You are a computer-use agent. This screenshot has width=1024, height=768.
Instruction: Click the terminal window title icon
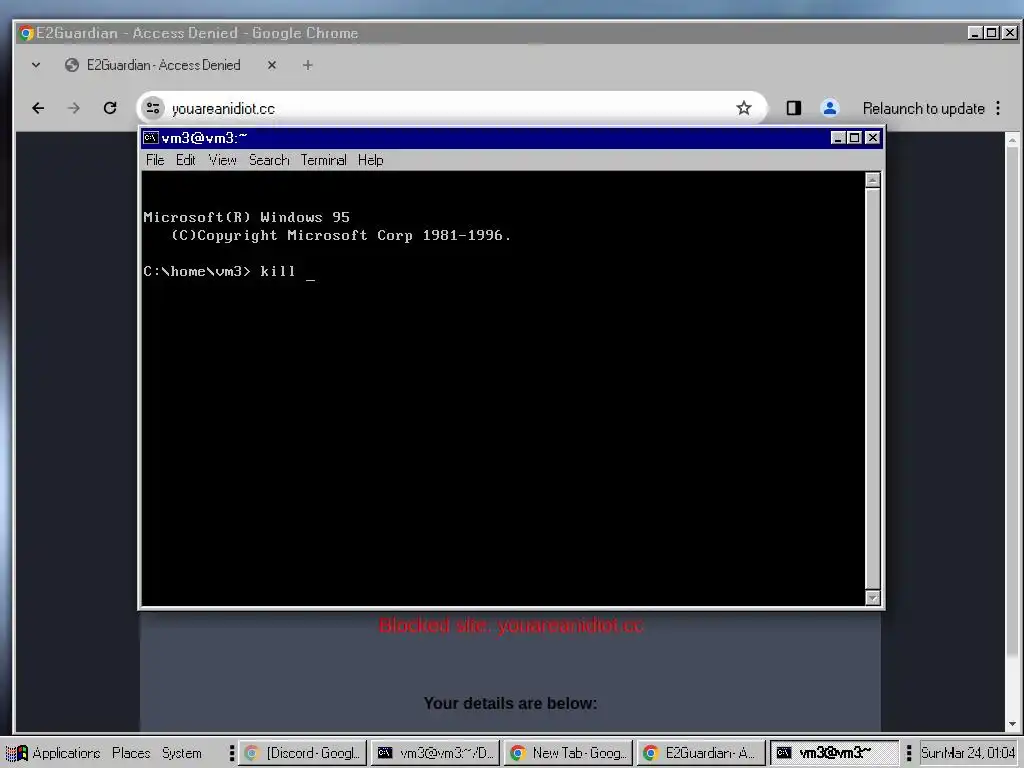coord(151,138)
